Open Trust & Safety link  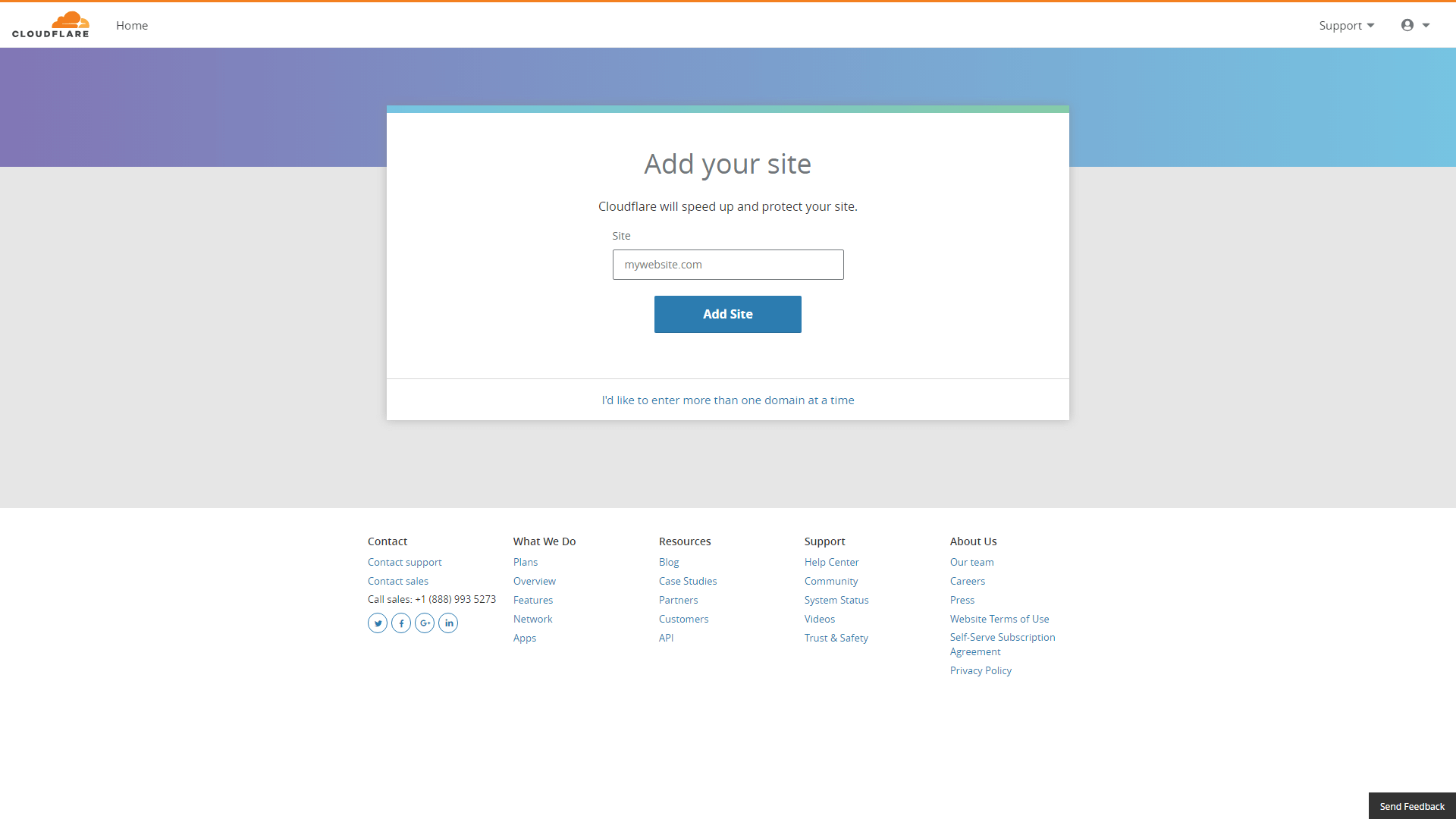[x=836, y=638]
